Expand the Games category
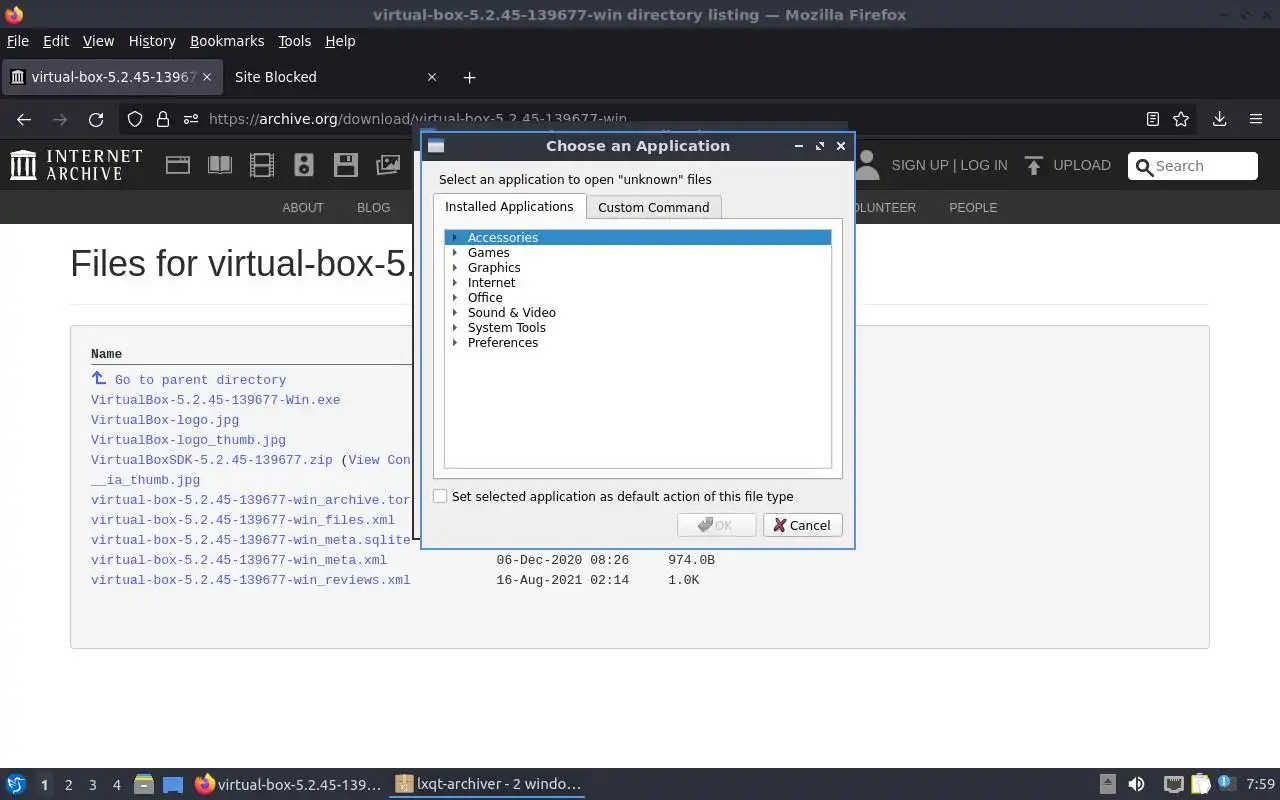The width and height of the screenshot is (1280, 800). (x=454, y=252)
